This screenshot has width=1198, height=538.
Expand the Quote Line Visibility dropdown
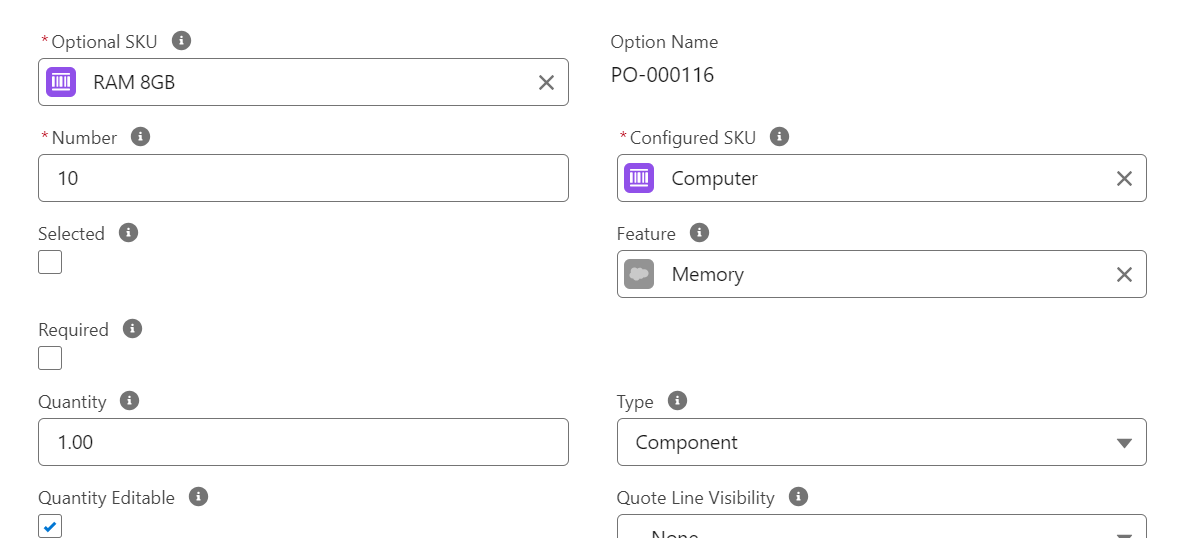point(881,528)
